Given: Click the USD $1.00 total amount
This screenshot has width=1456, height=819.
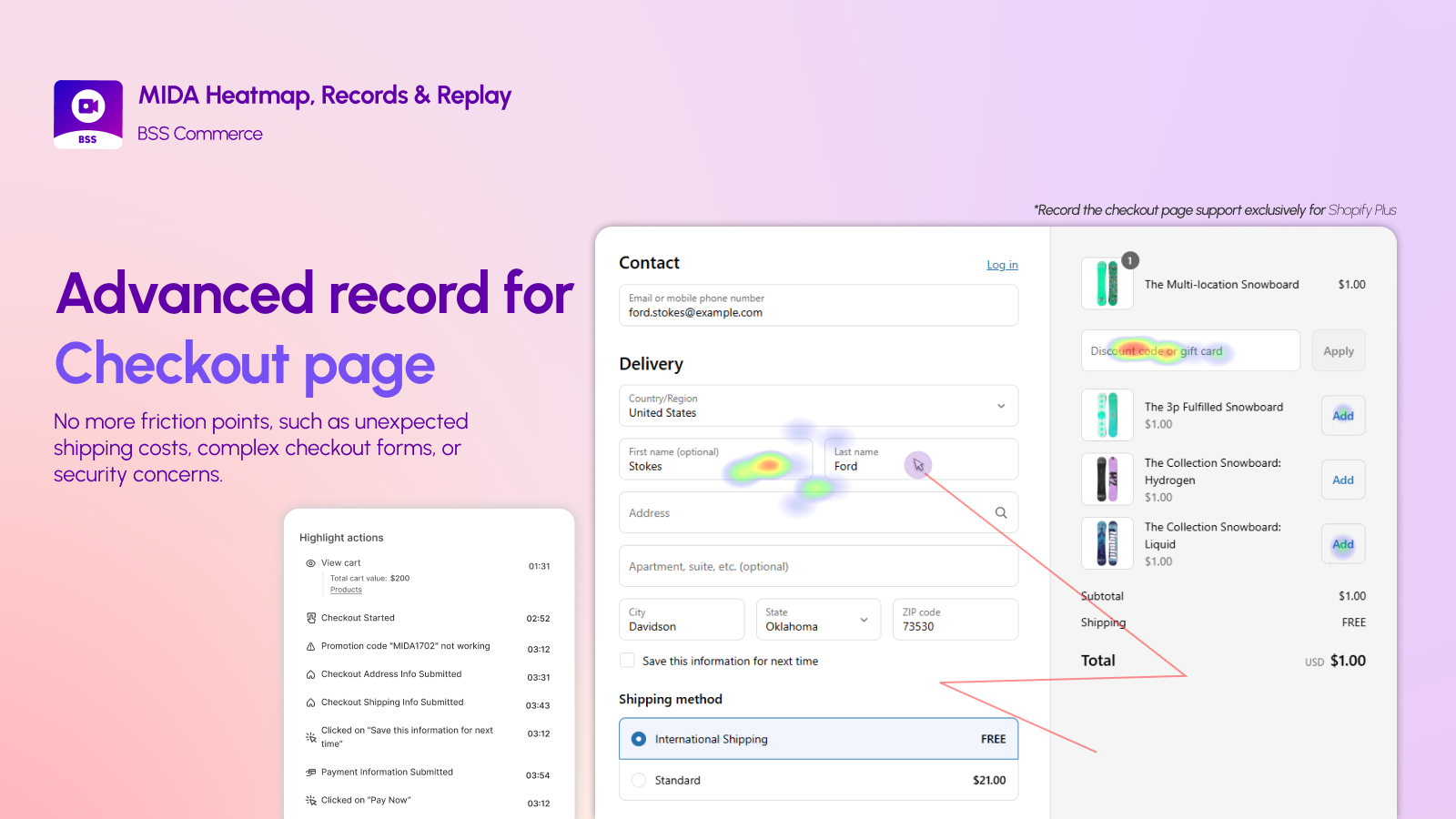Looking at the screenshot, I should (1335, 661).
